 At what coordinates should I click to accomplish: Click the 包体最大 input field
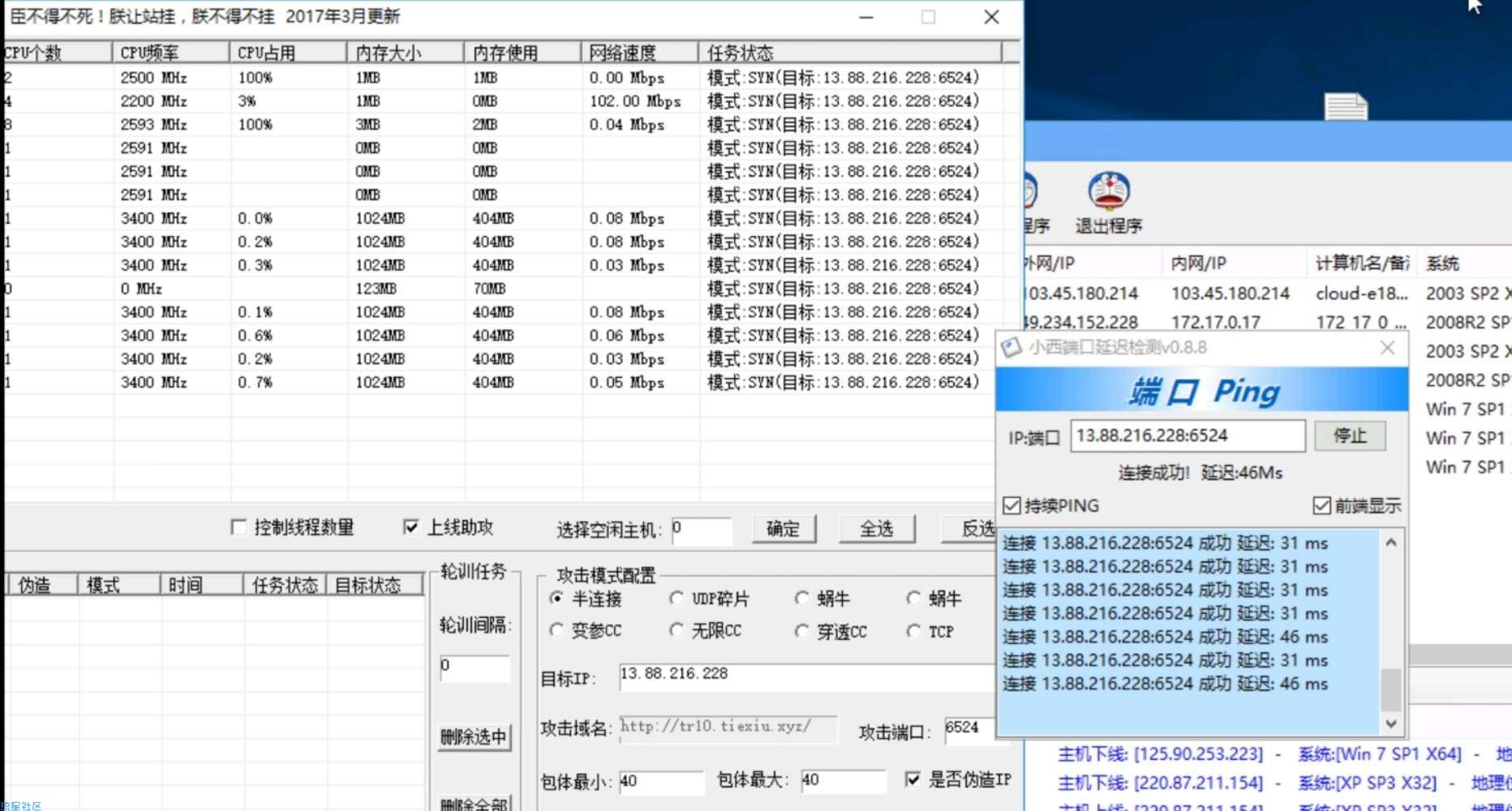pyautogui.click(x=843, y=782)
